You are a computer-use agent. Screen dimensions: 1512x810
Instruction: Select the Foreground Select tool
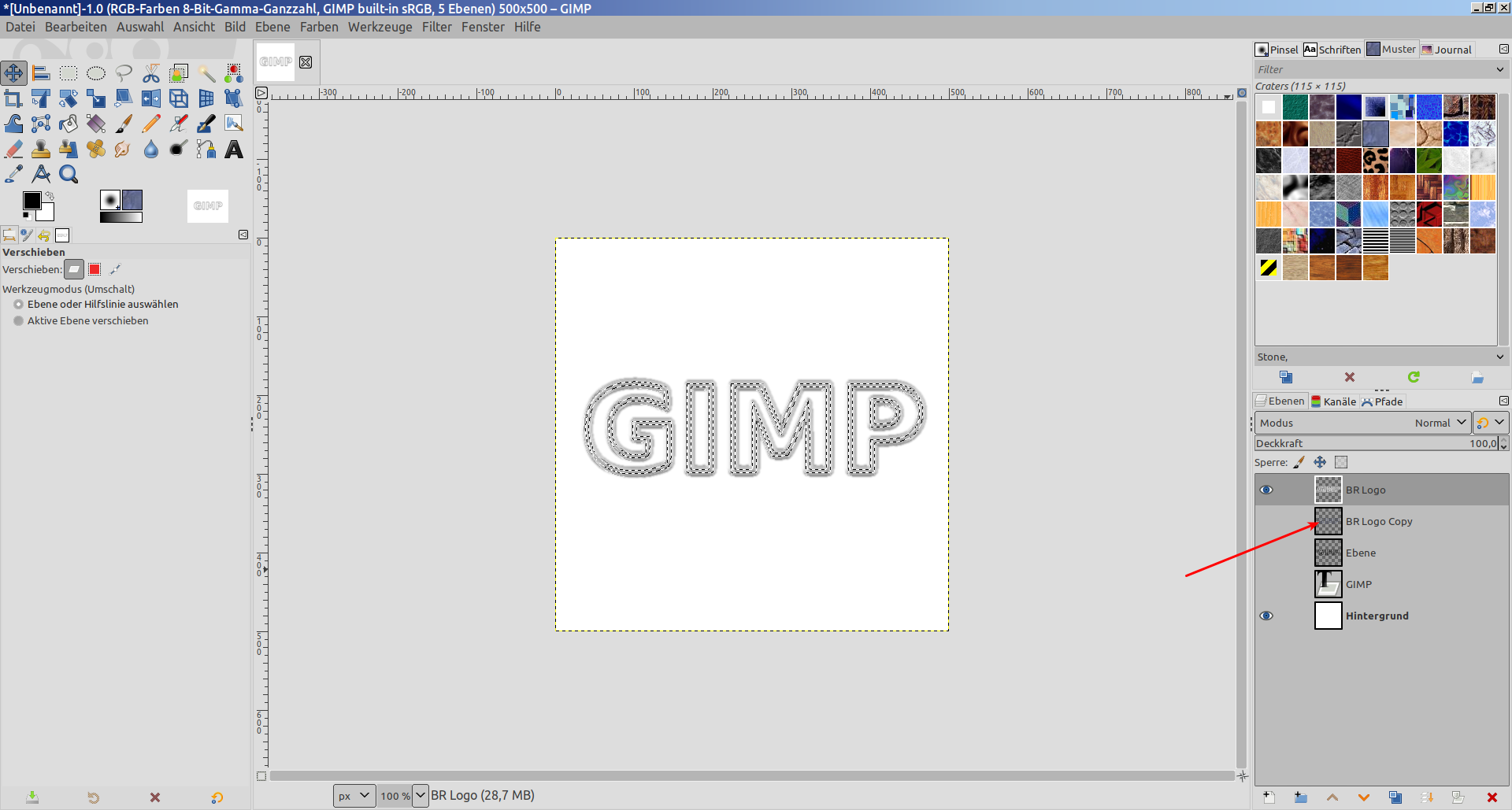[x=179, y=73]
